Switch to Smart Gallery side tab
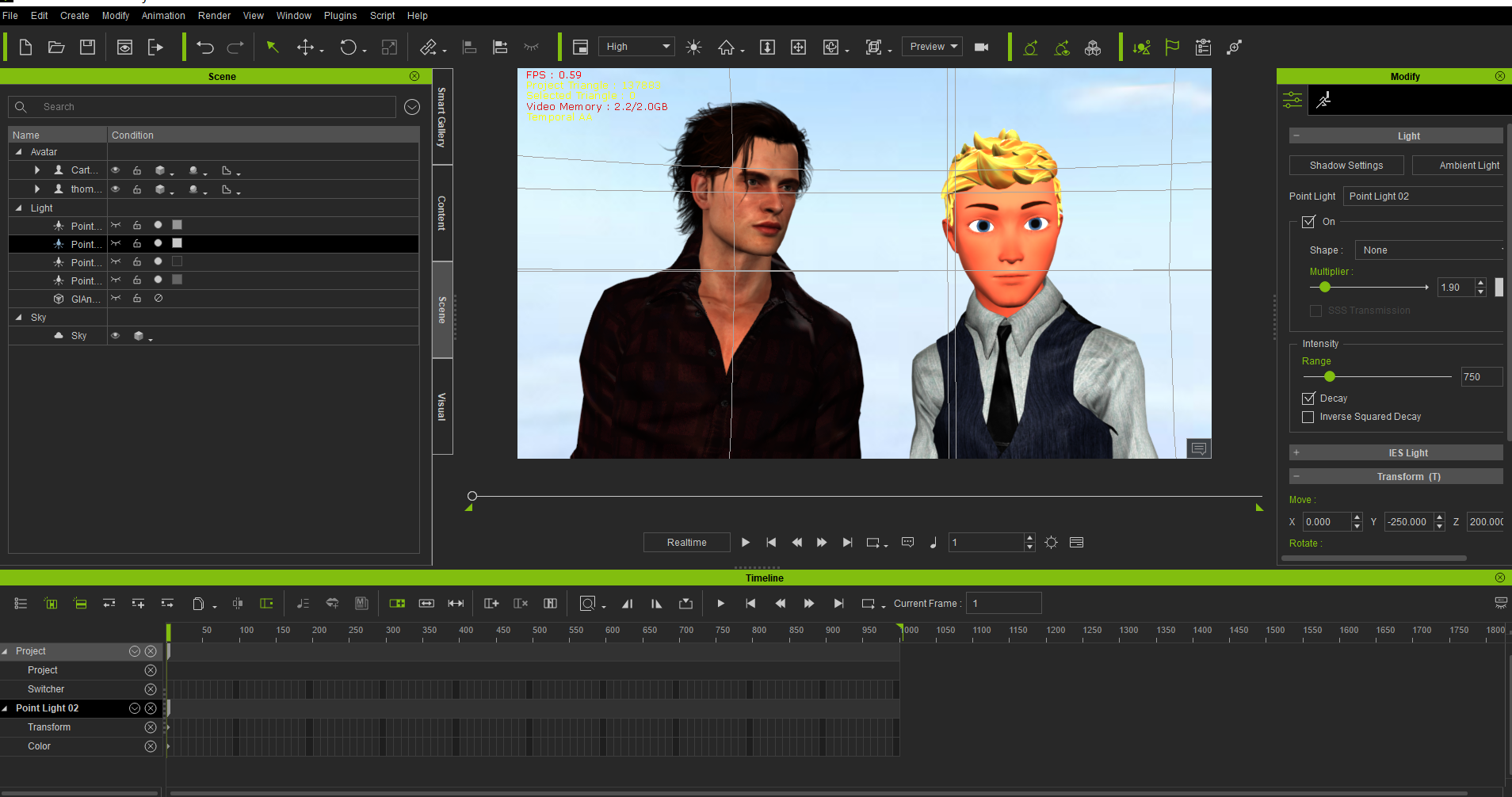1512x797 pixels. (442, 117)
